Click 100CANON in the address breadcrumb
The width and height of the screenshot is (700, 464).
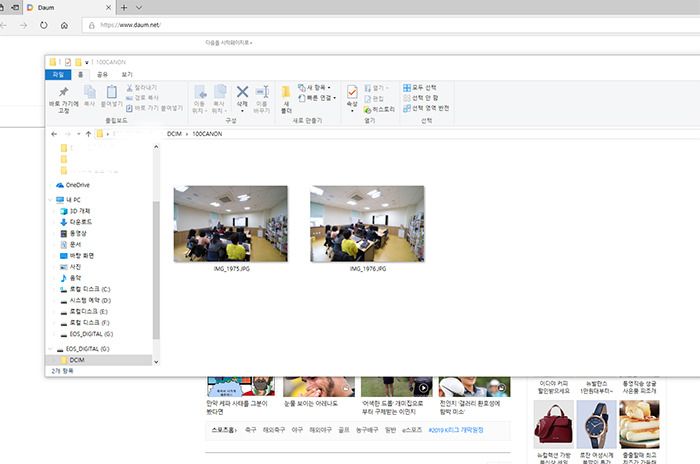point(207,134)
